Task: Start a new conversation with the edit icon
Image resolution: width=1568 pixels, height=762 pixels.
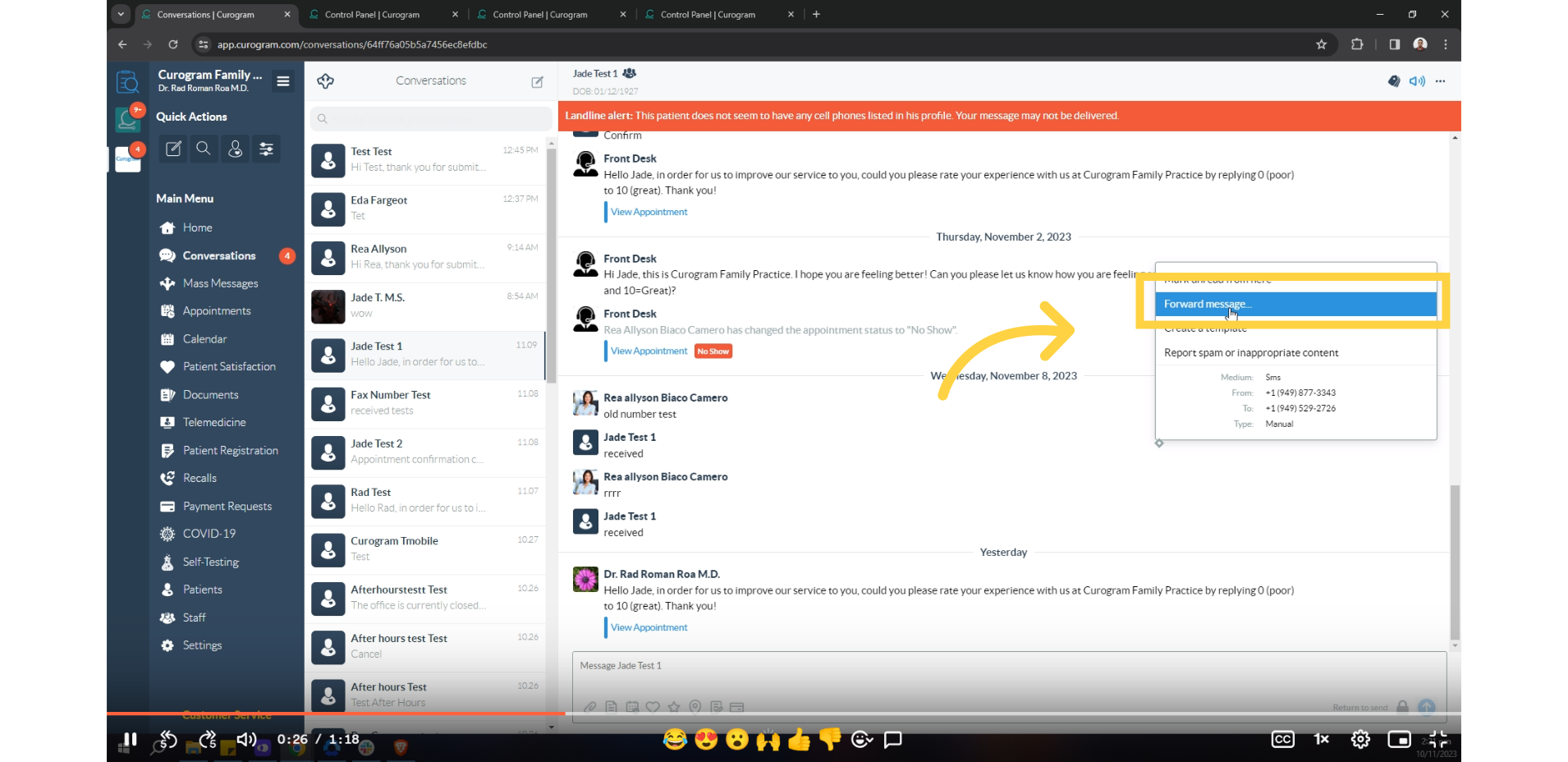Action: pos(537,81)
